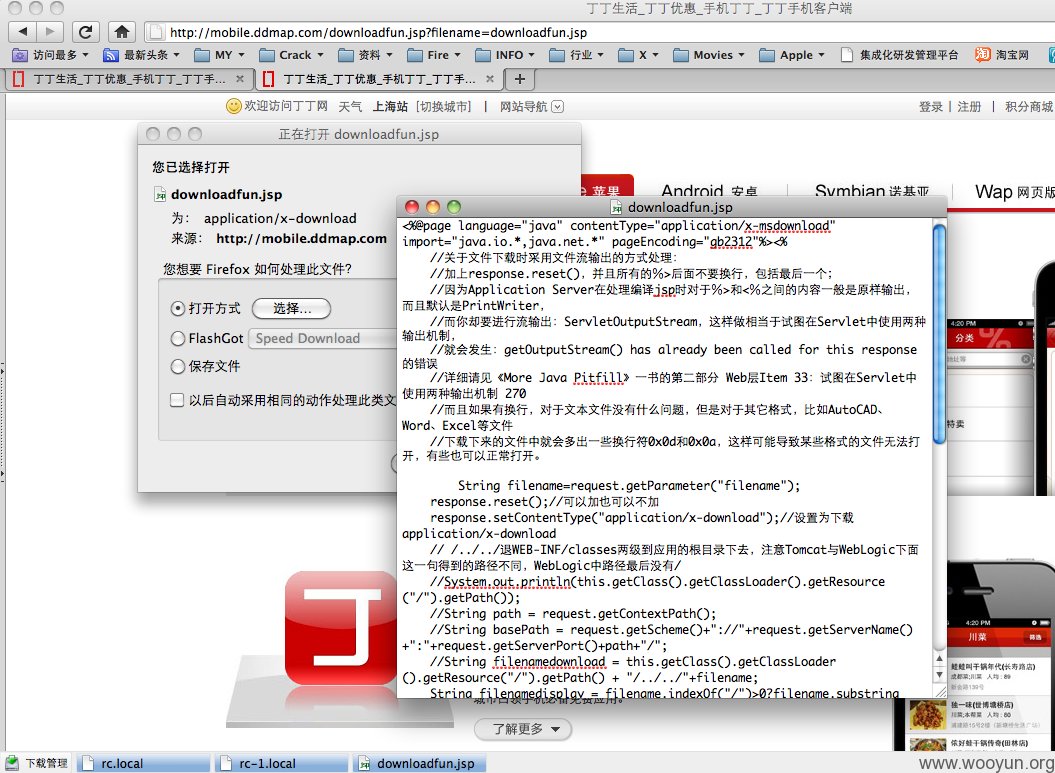Expand the MY bookmarks folder
Screen dimensions: 1055x773
219,55
